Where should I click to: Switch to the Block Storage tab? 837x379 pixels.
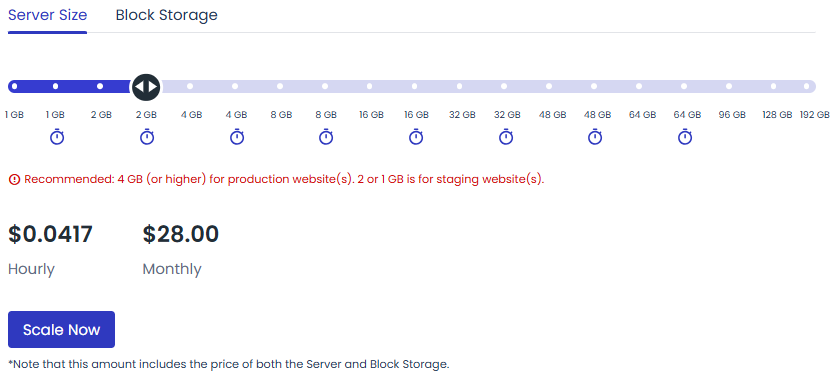pyautogui.click(x=167, y=15)
